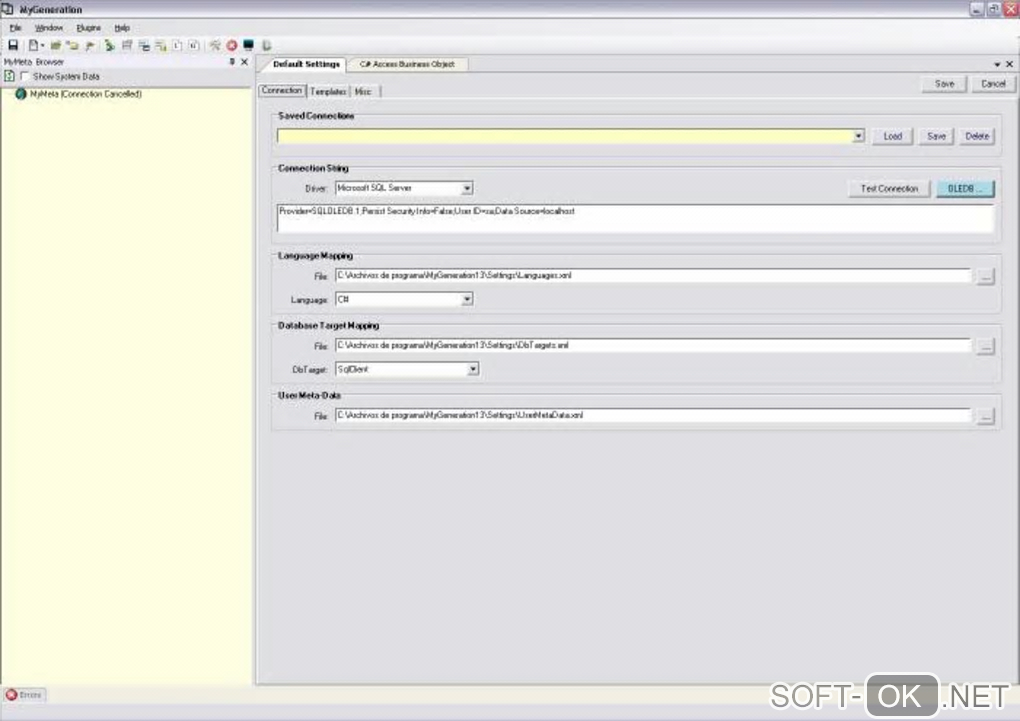Click the Errors panel tab label
Image resolution: width=1020 pixels, height=721 pixels.
coord(31,695)
